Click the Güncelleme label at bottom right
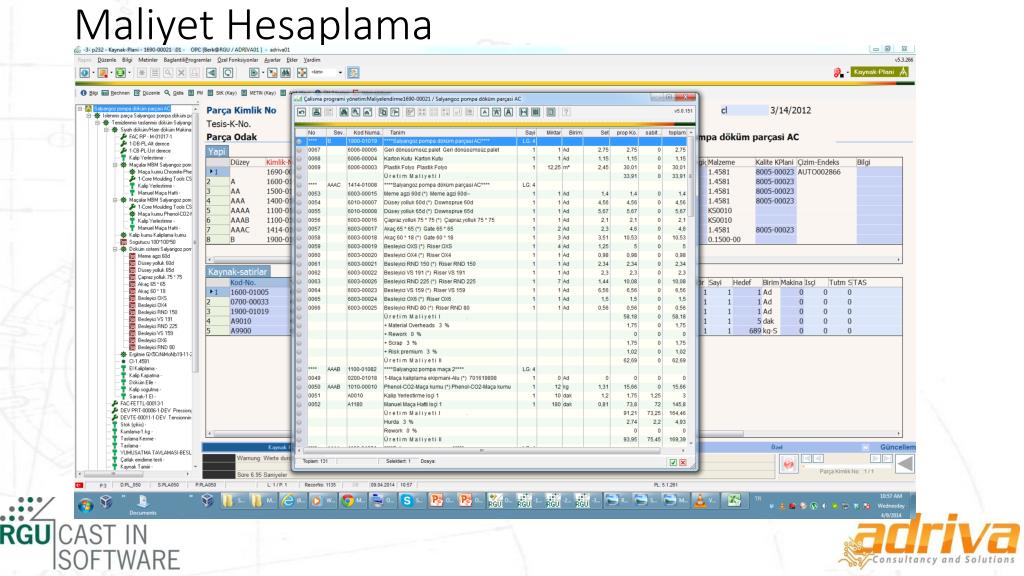The image size is (1024, 576). (897, 447)
